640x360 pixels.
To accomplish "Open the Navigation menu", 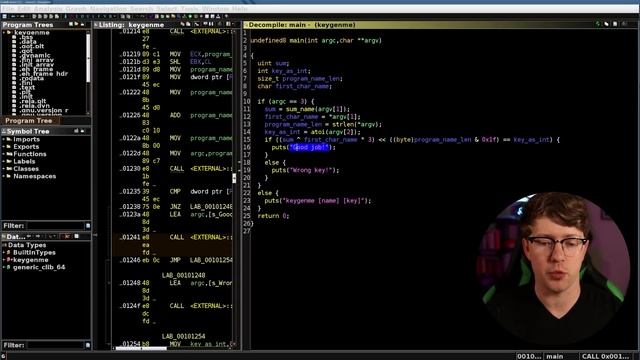I will tap(109, 9).
